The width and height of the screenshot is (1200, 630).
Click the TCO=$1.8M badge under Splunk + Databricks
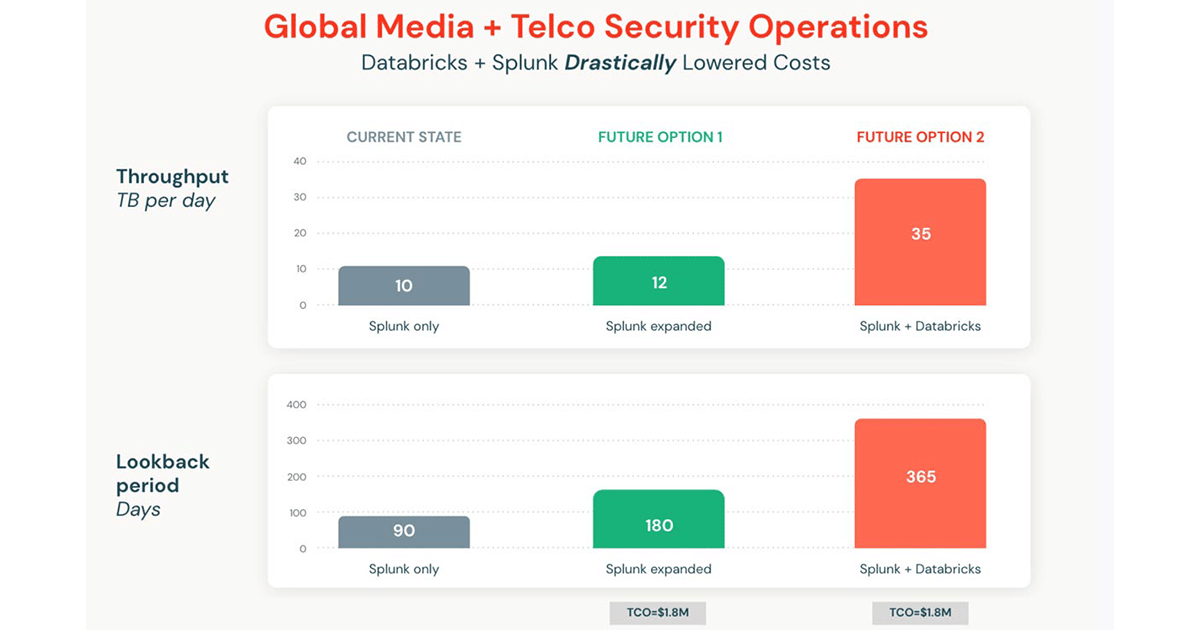click(x=920, y=612)
